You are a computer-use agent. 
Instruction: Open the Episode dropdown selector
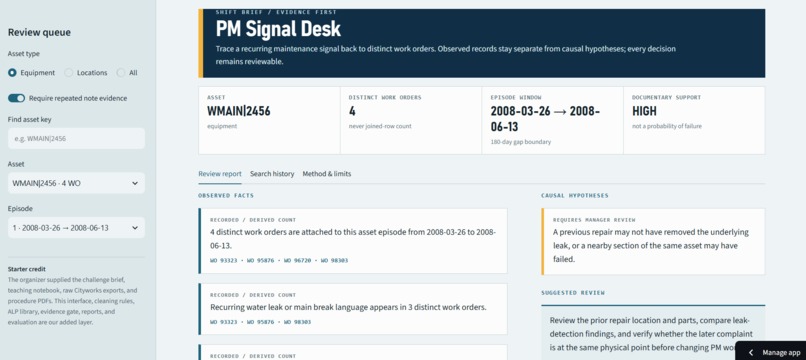click(76, 228)
